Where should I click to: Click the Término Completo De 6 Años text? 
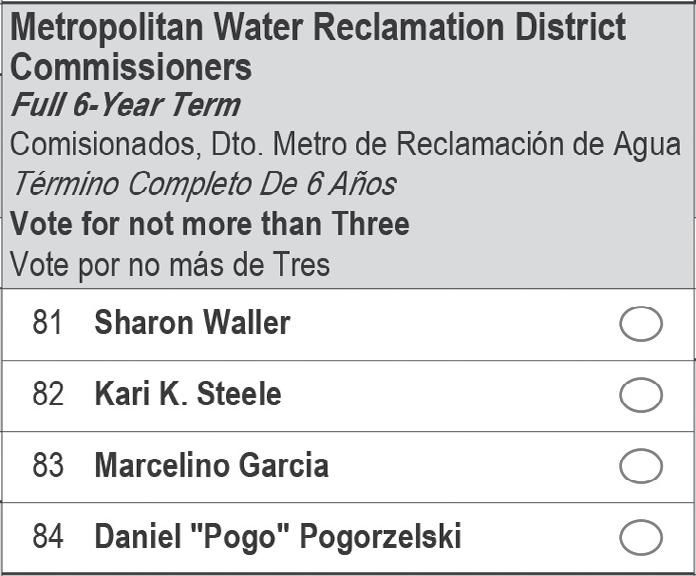tap(205, 183)
